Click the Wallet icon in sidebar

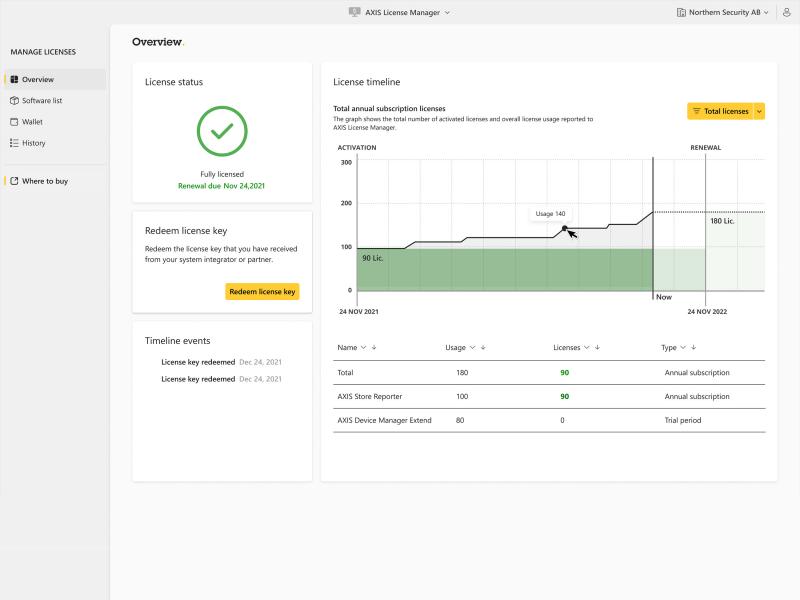click(14, 122)
